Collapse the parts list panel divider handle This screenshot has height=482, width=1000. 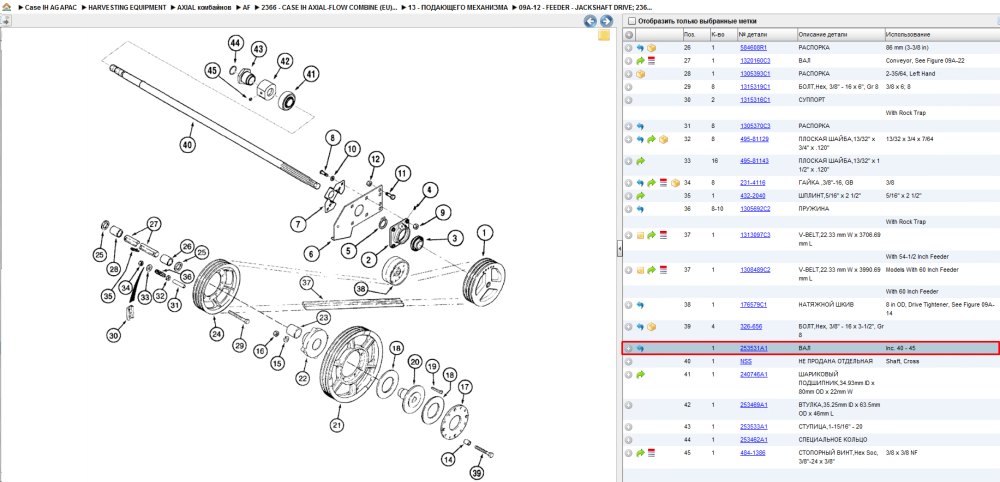click(619, 250)
